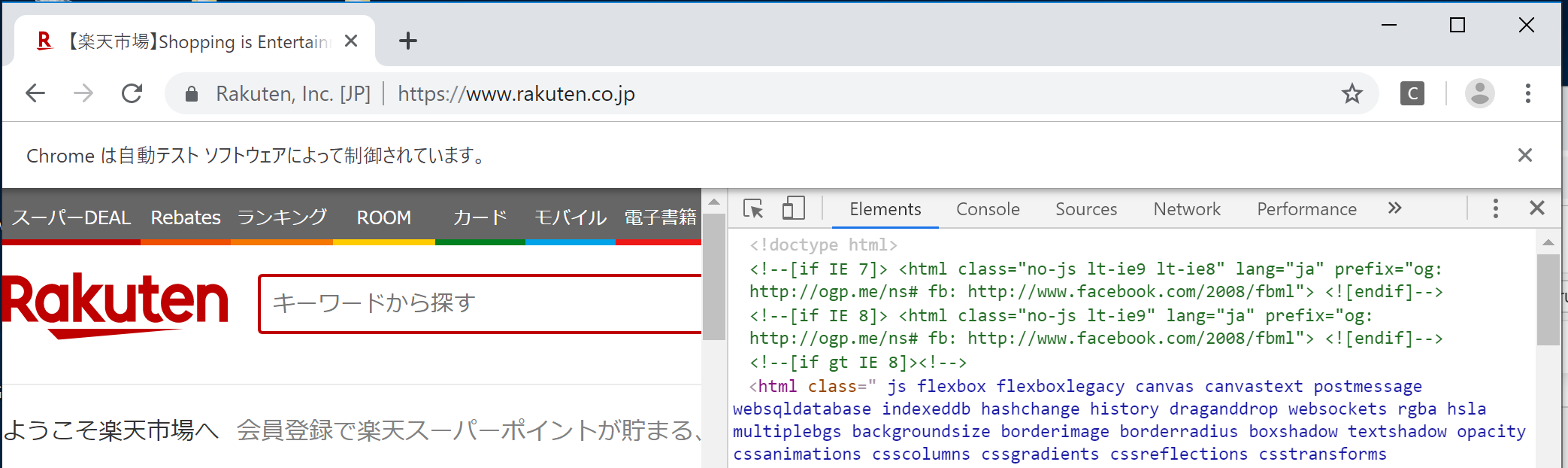Go back to the previous page
Image resolution: width=1568 pixels, height=468 pixels.
[x=35, y=93]
